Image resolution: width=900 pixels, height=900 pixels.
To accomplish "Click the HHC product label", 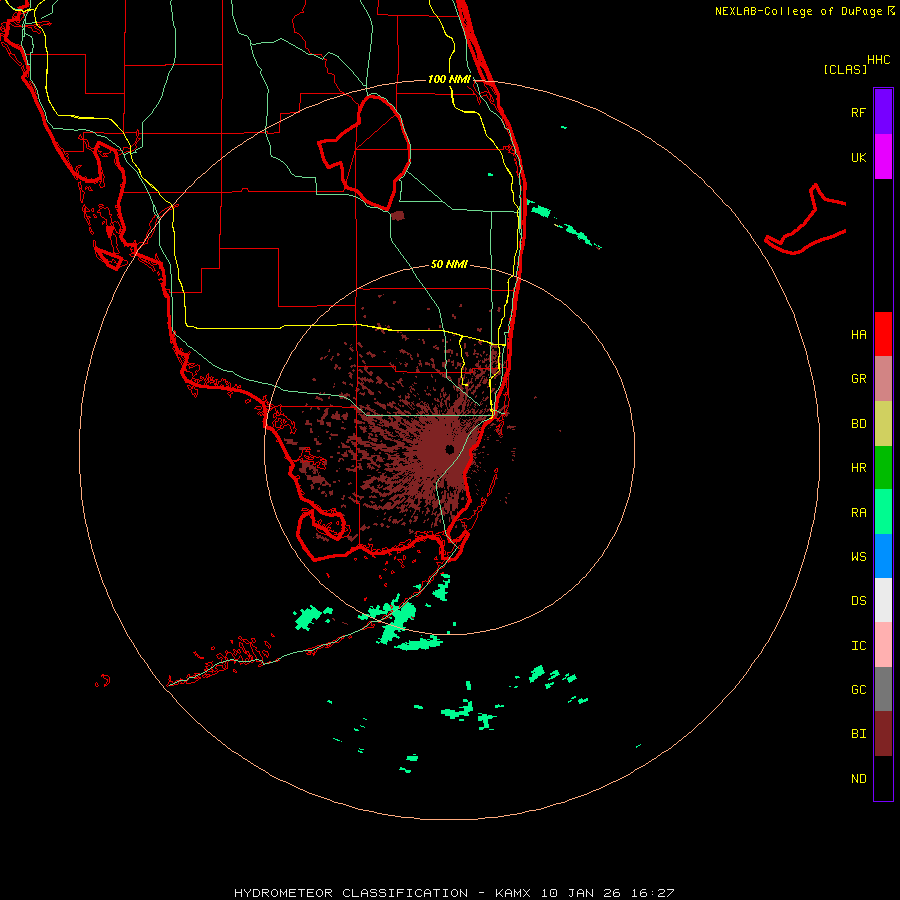I will coord(879,60).
